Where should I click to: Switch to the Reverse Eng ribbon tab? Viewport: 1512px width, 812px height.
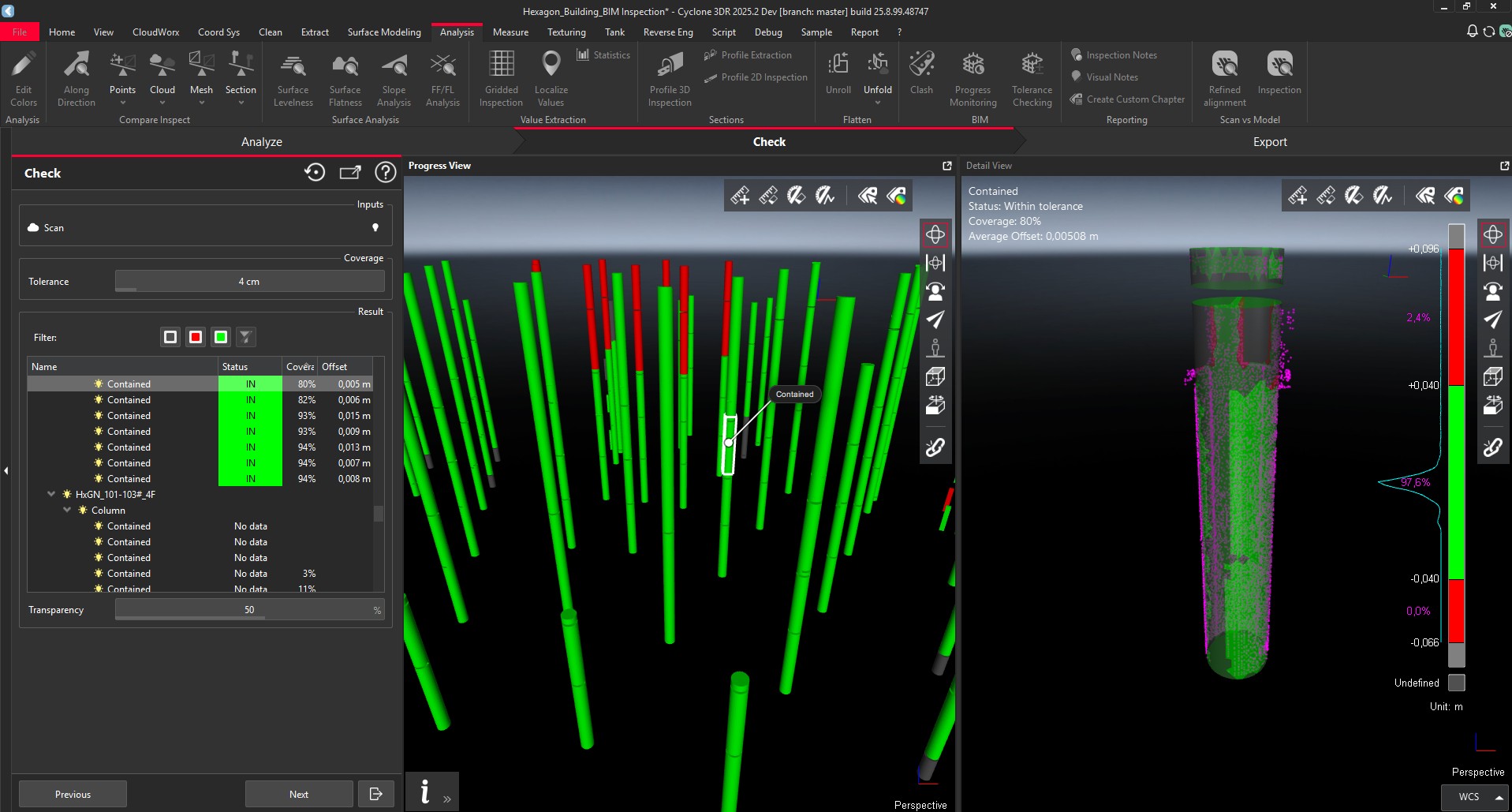click(667, 32)
